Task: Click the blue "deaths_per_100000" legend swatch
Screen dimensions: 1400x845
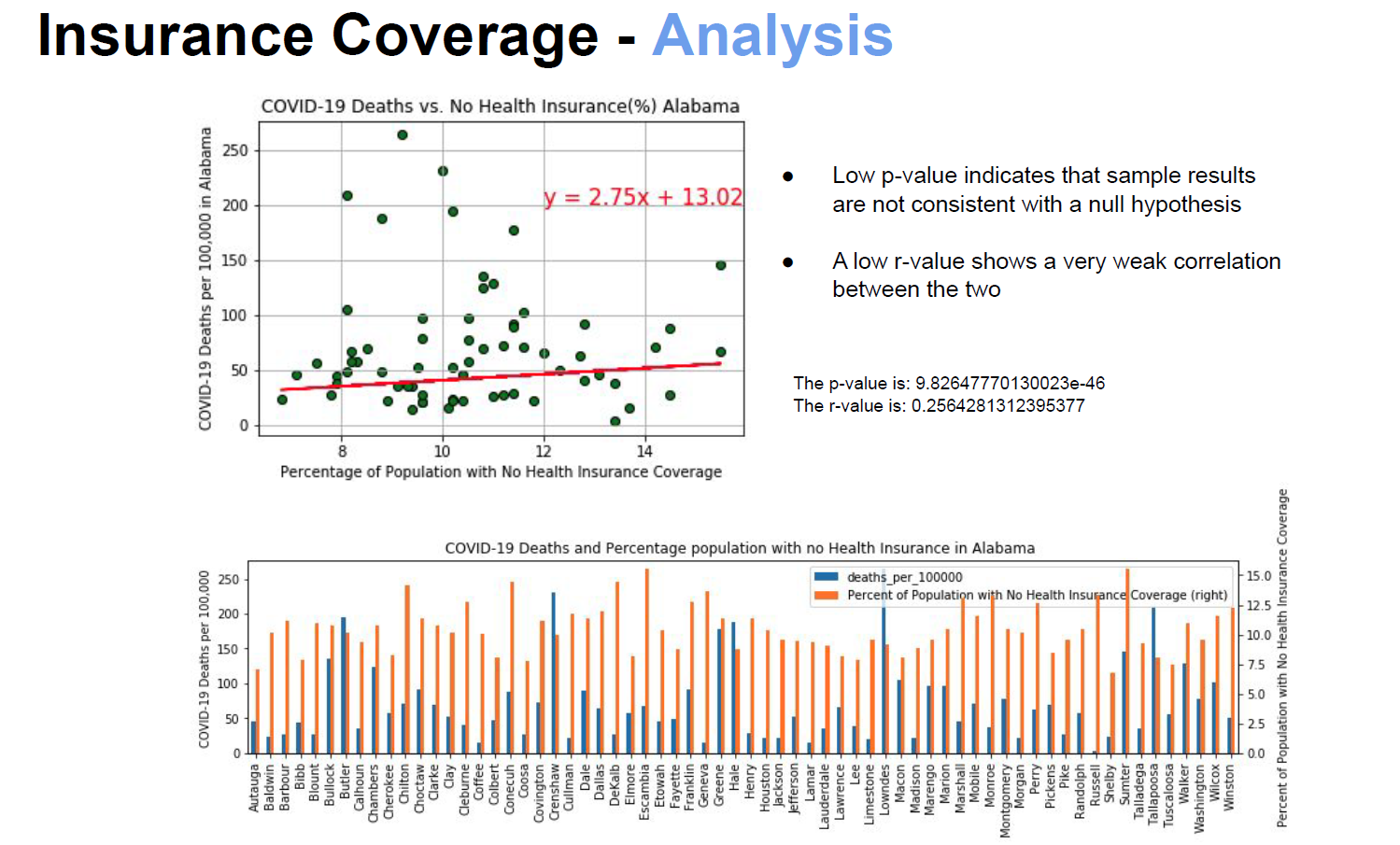Action: coord(827,577)
